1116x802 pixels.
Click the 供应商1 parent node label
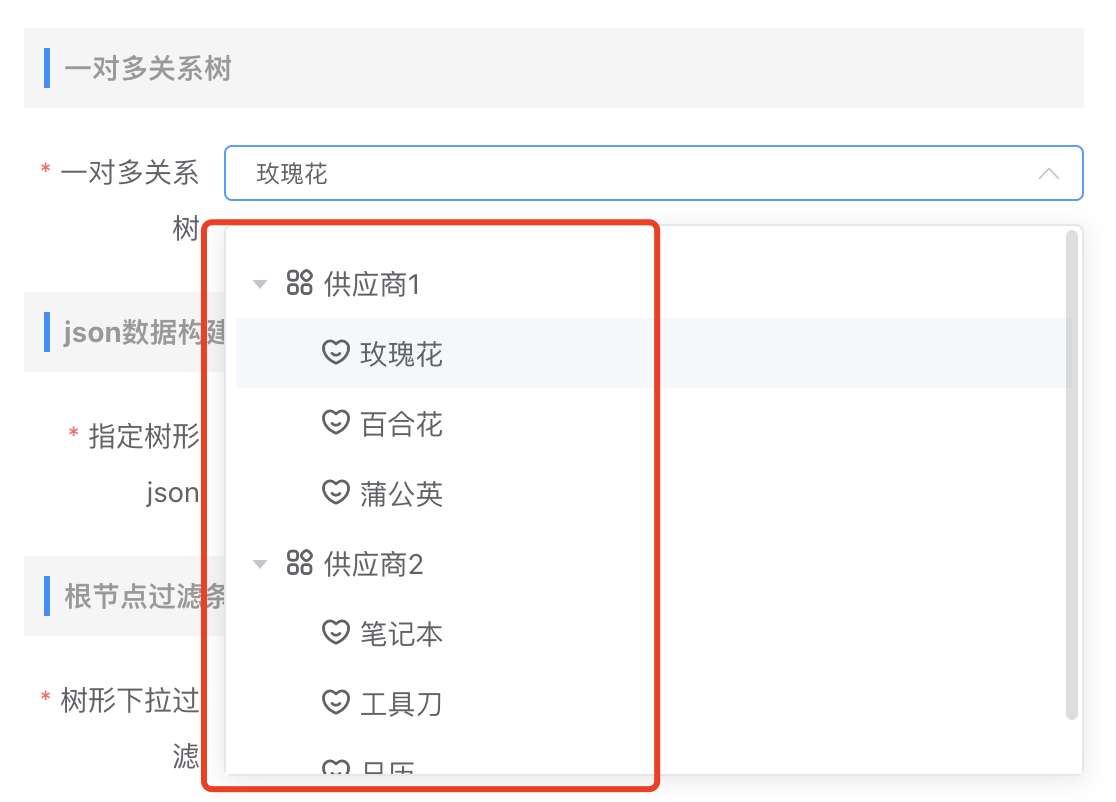pos(372,285)
